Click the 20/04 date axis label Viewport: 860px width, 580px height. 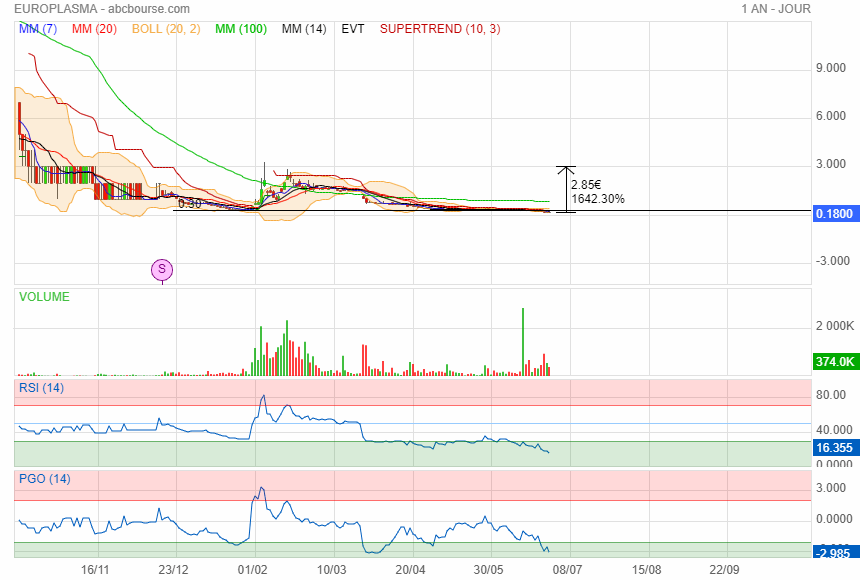pos(410,570)
